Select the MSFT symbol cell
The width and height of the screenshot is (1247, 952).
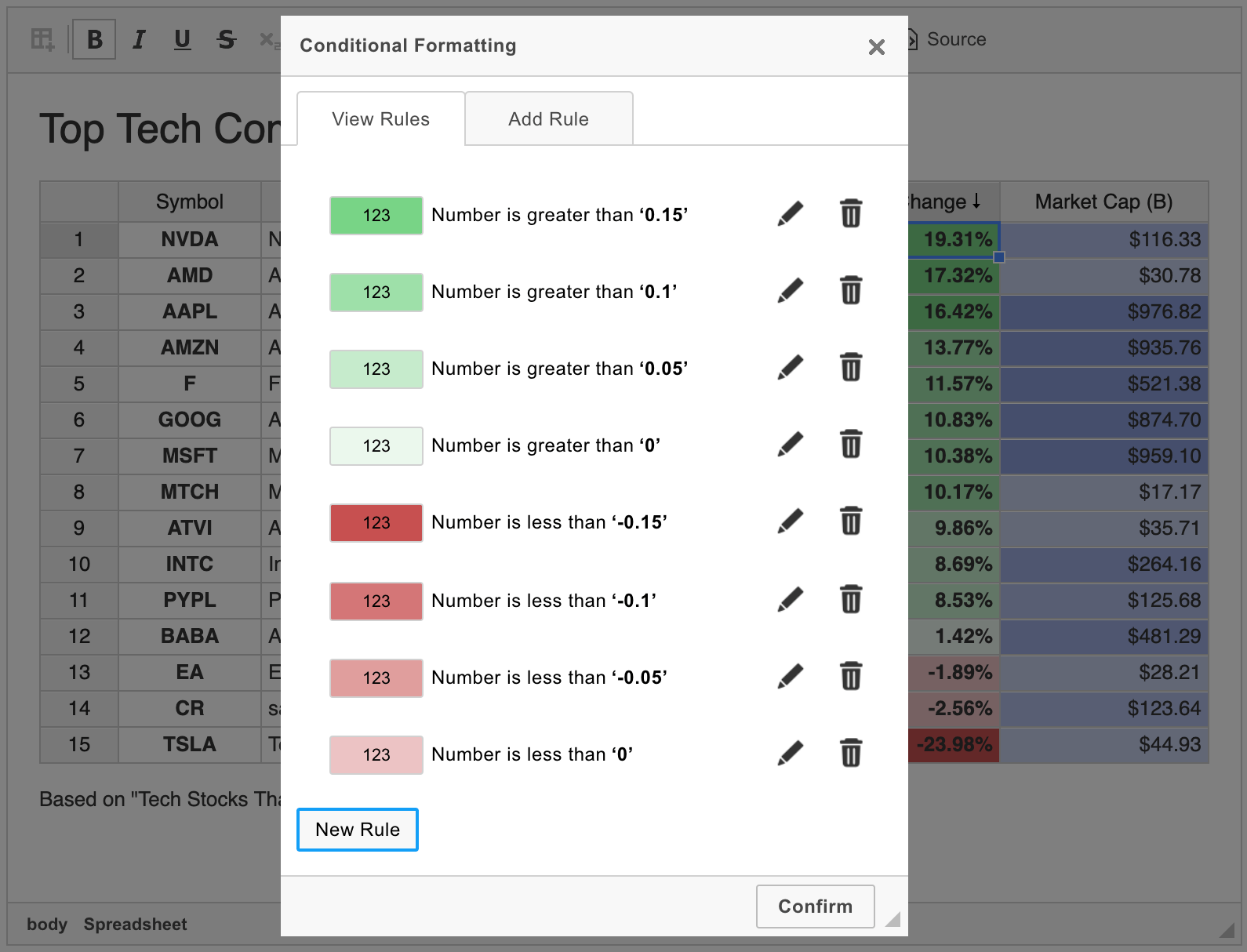190,456
